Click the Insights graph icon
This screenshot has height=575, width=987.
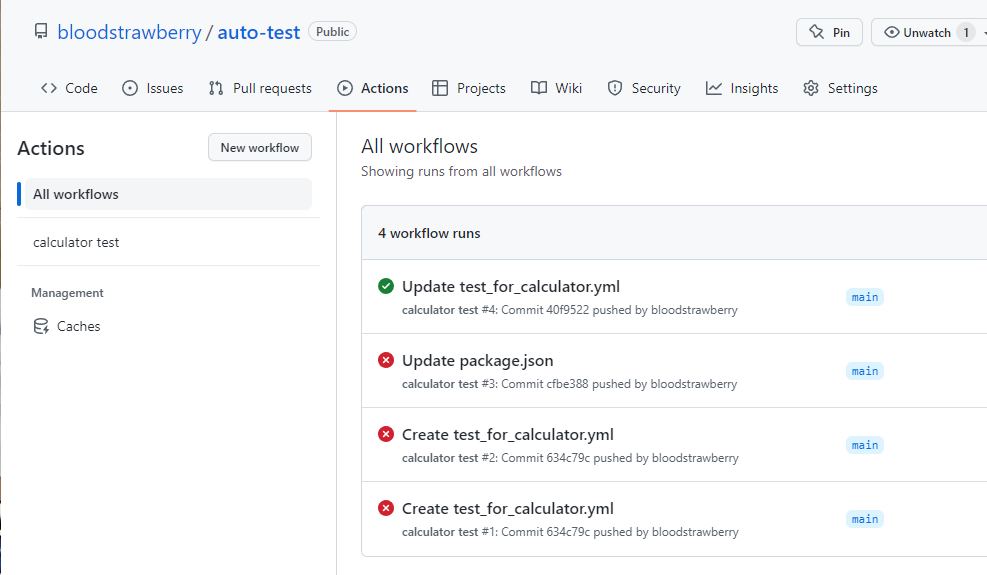pyautogui.click(x=714, y=88)
